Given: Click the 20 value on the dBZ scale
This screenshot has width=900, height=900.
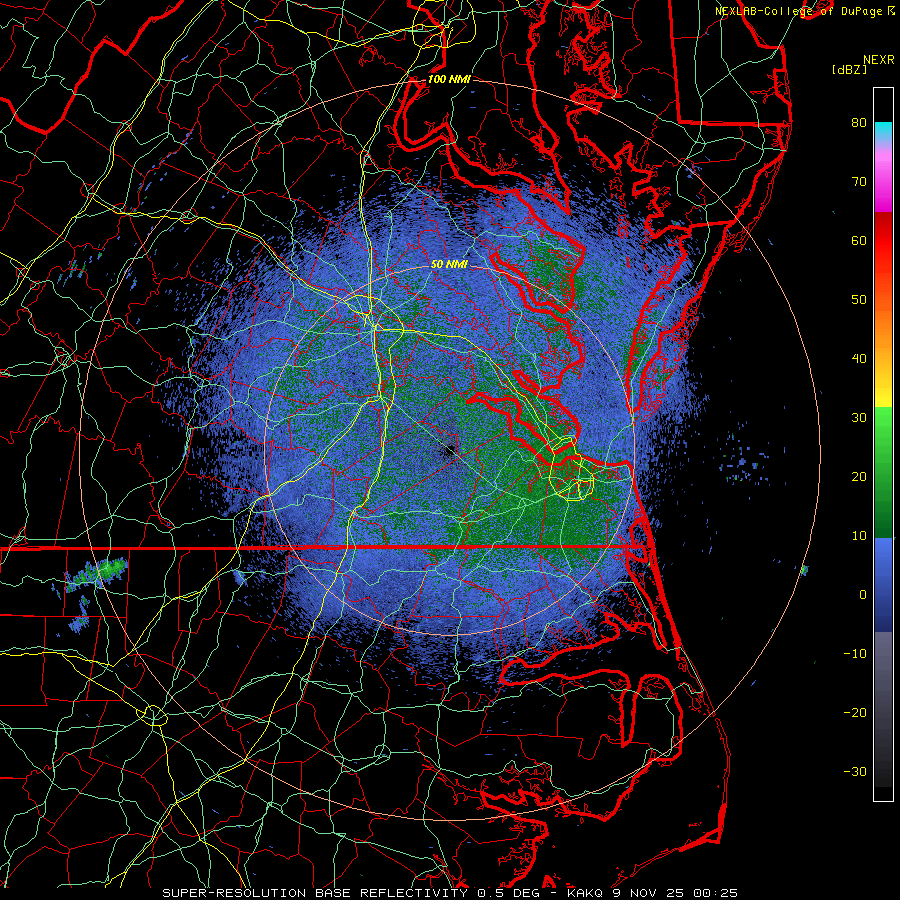Looking at the screenshot, I should (859, 478).
